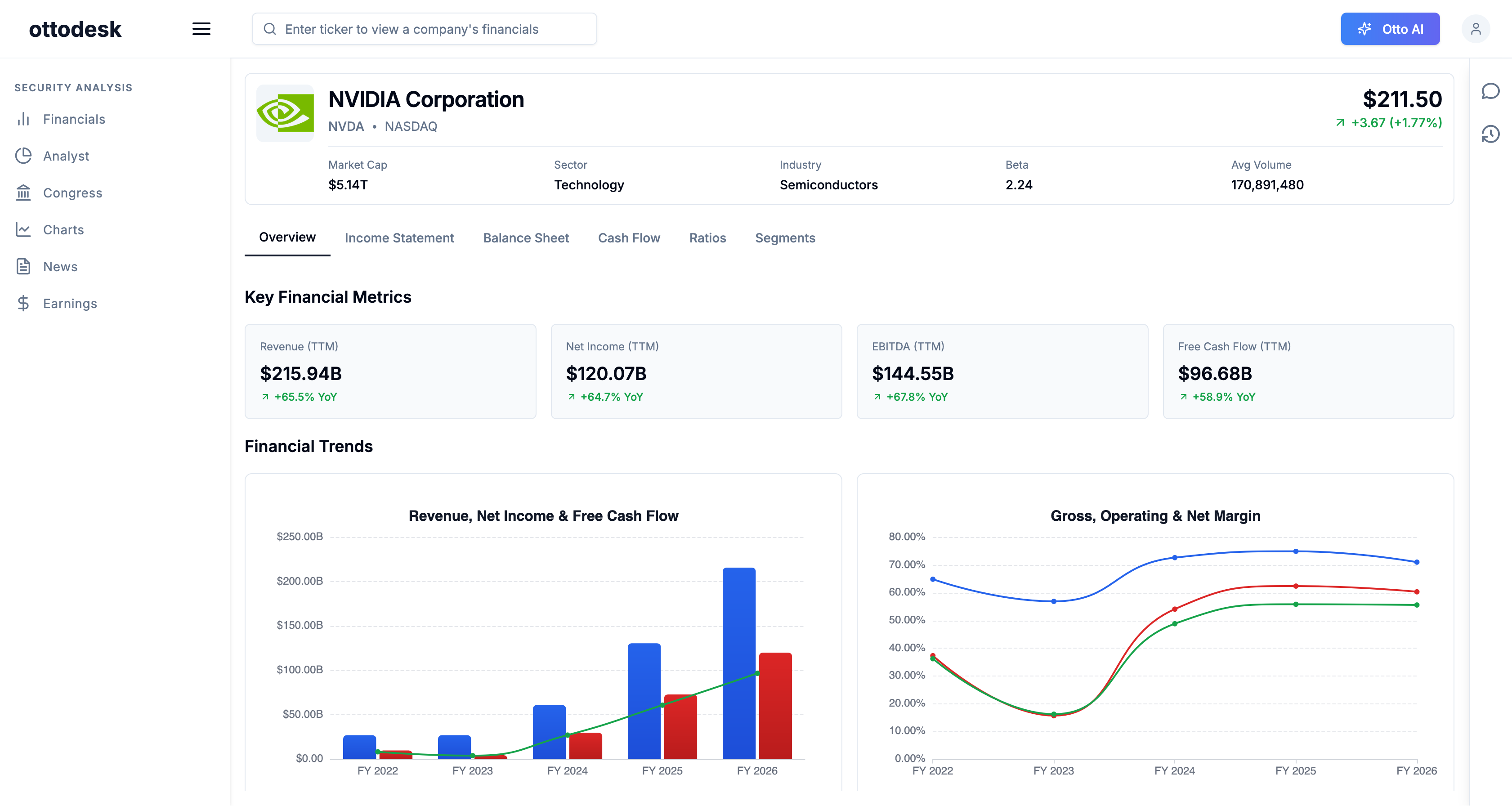Viewport: 1512px width, 806px height.
Task: Open Charts in the sidebar
Action: [x=63, y=229]
